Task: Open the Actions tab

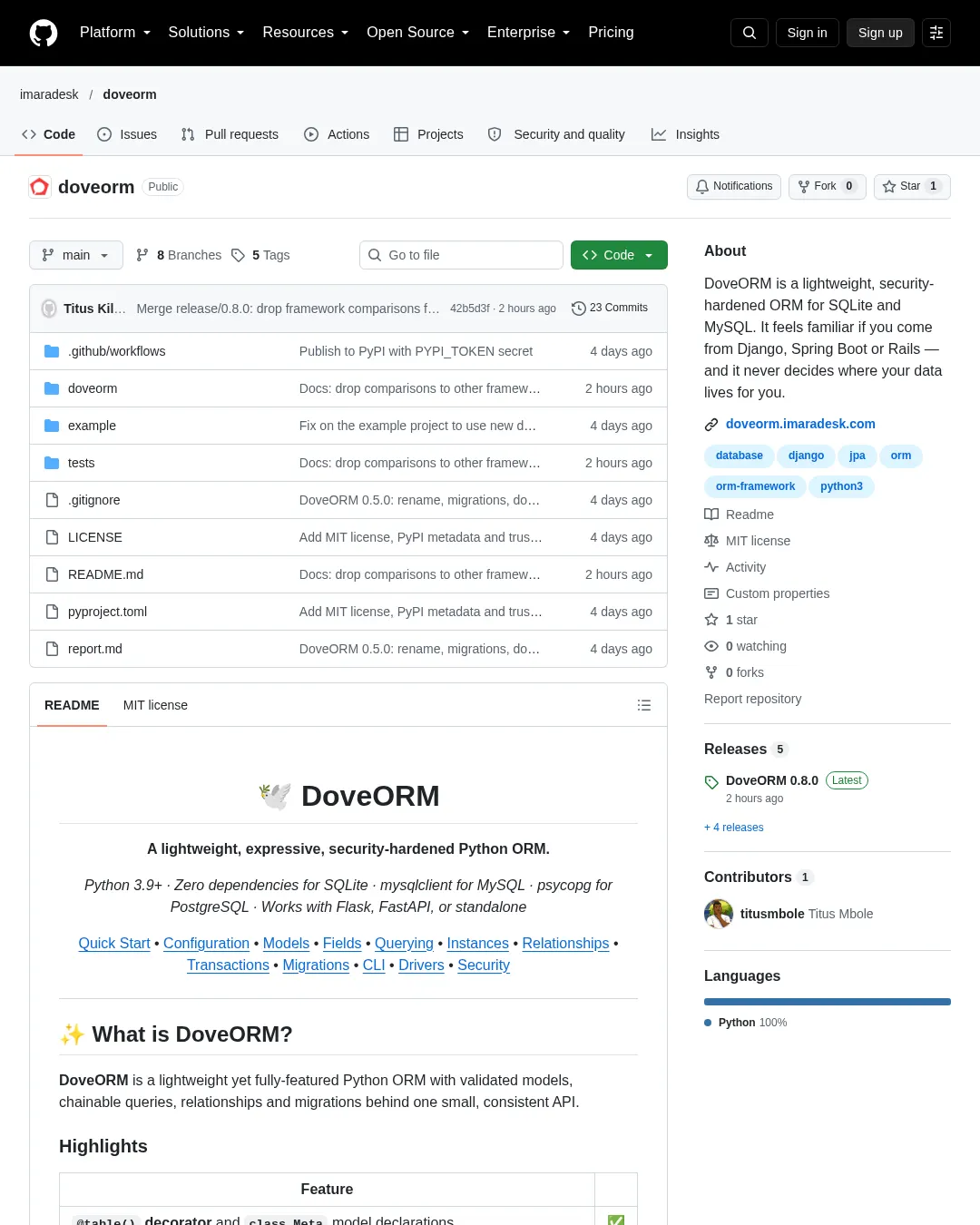Action: (337, 134)
